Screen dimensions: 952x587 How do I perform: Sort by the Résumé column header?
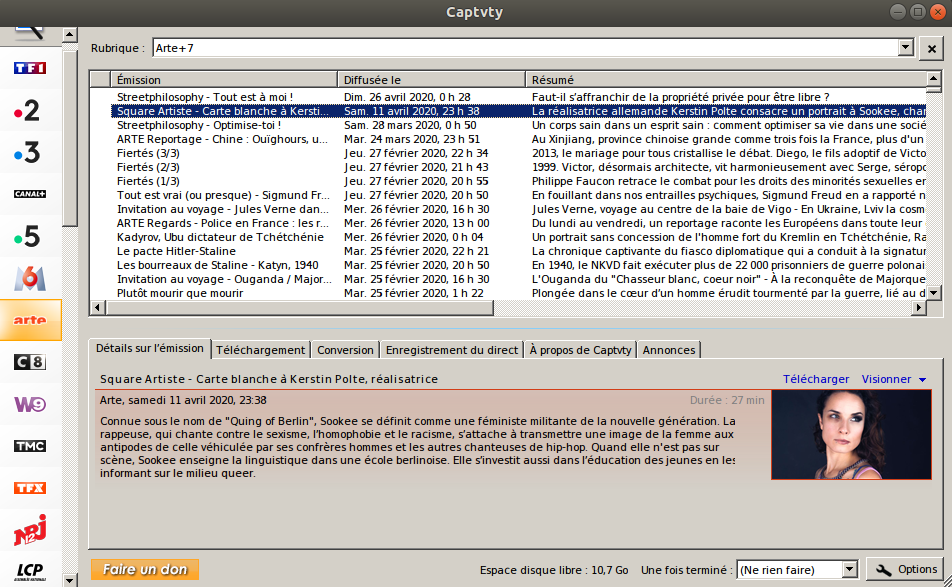(x=726, y=80)
